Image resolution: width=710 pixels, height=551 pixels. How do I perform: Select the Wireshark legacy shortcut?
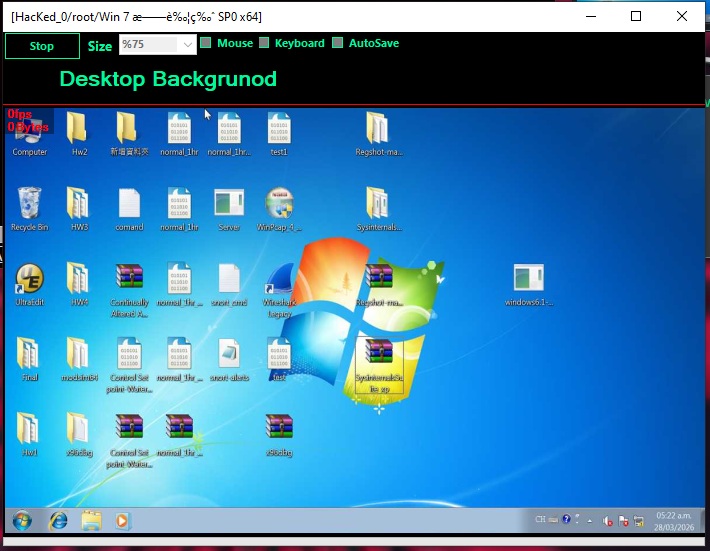[x=280, y=280]
